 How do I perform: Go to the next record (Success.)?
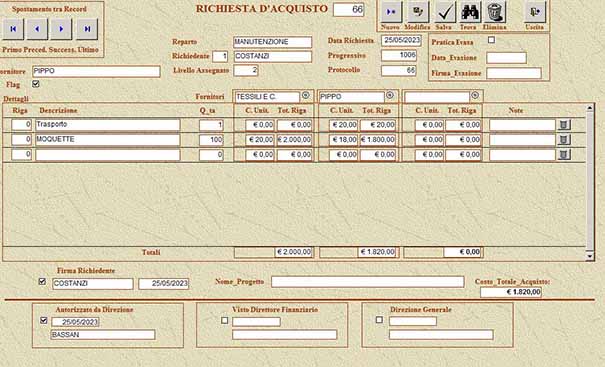pyautogui.click(x=61, y=29)
